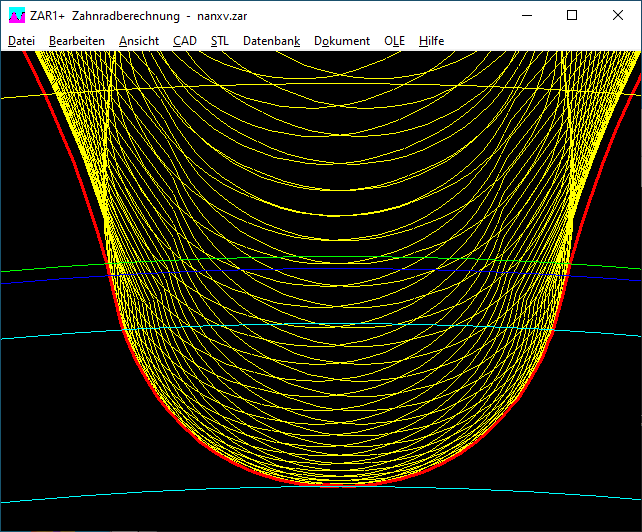Image resolution: width=642 pixels, height=532 pixels.
Task: Open the OLE menu
Action: coord(394,41)
